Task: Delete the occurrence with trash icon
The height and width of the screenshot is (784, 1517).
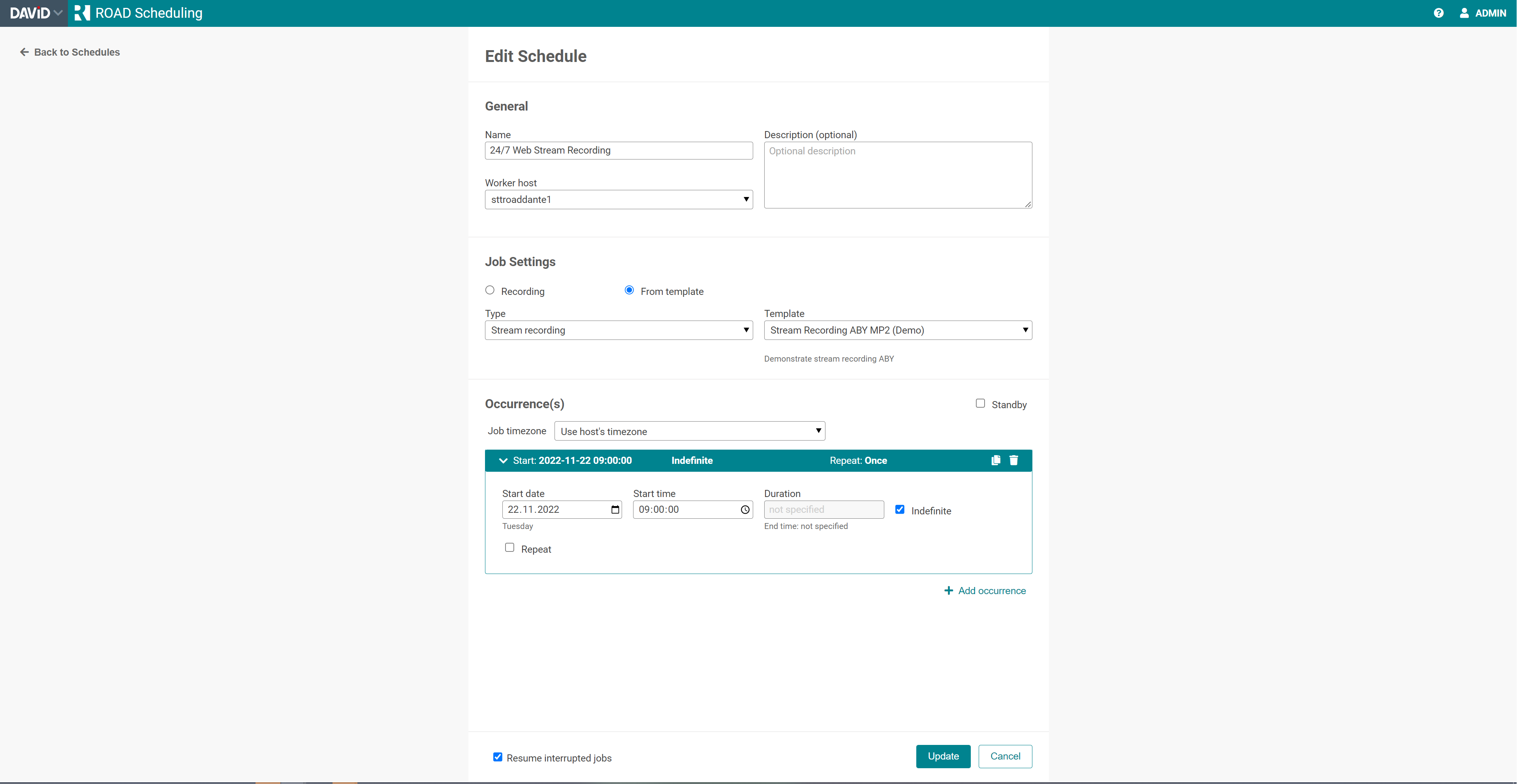Action: pyautogui.click(x=1013, y=460)
